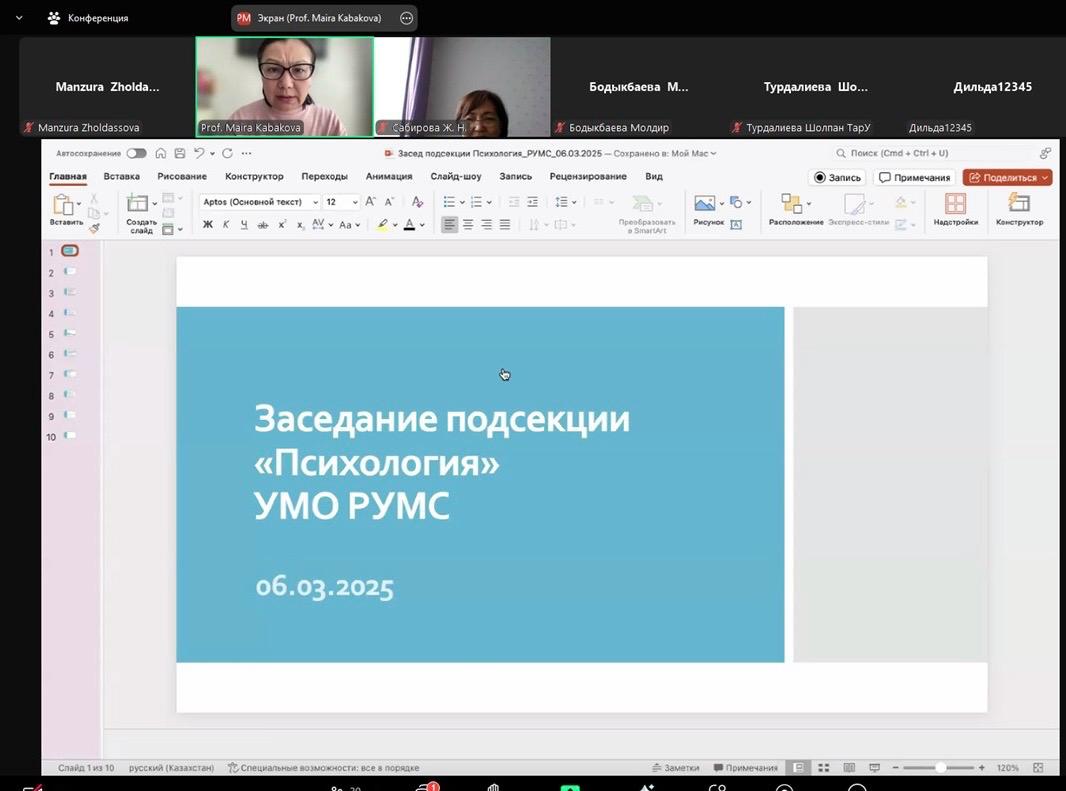Insert a text box with the A icon
The height and width of the screenshot is (791, 1066).
(x=736, y=224)
